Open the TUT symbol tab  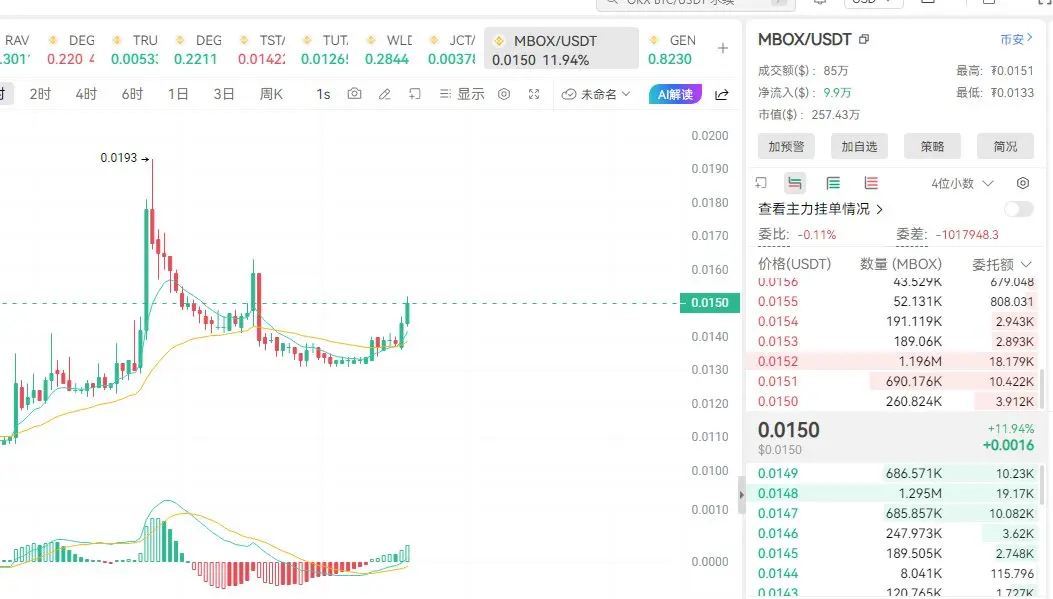[325, 50]
